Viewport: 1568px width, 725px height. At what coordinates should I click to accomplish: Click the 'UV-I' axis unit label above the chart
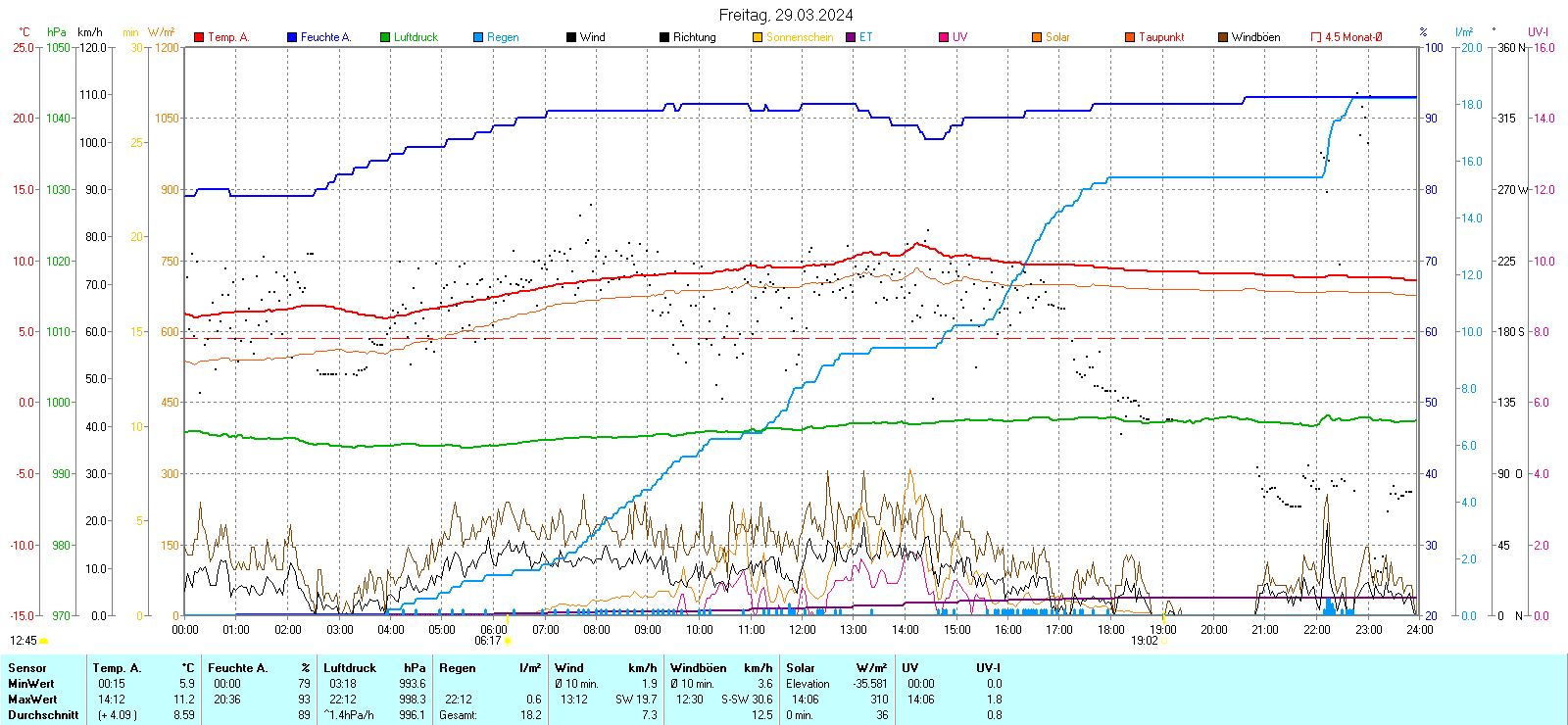(x=1538, y=32)
